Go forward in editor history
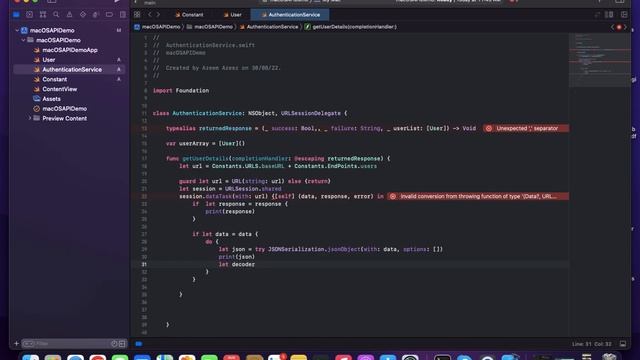 [158, 15]
